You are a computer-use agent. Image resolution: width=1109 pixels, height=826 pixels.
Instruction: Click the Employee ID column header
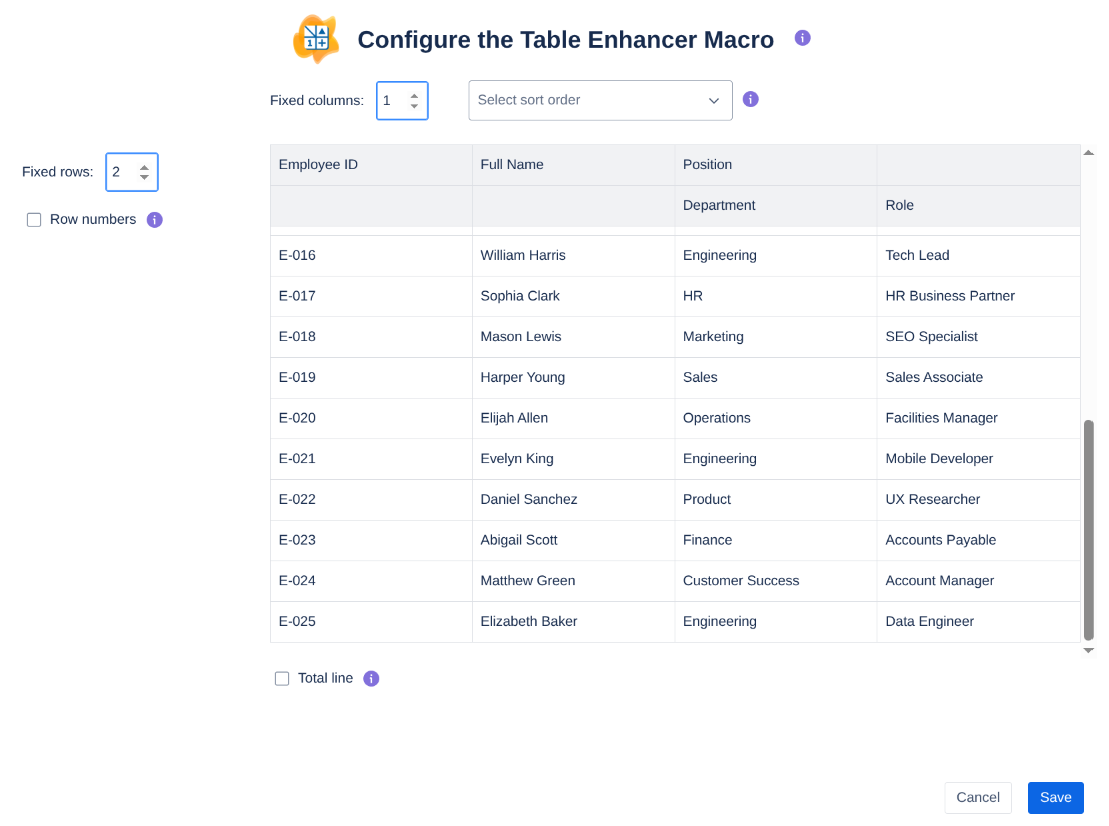pyautogui.click(x=318, y=165)
